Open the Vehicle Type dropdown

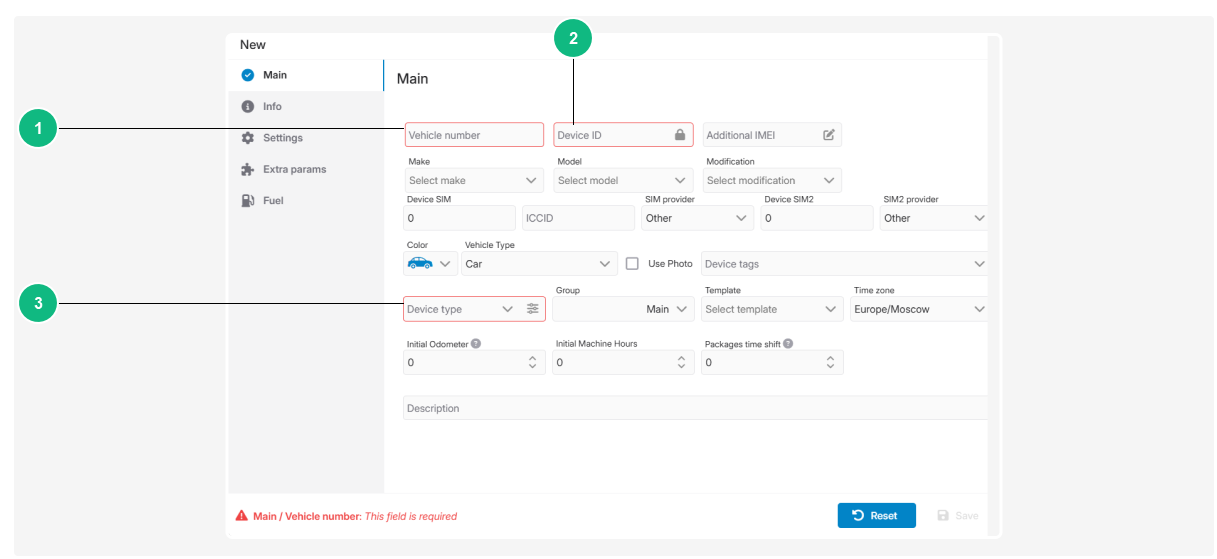(539, 264)
